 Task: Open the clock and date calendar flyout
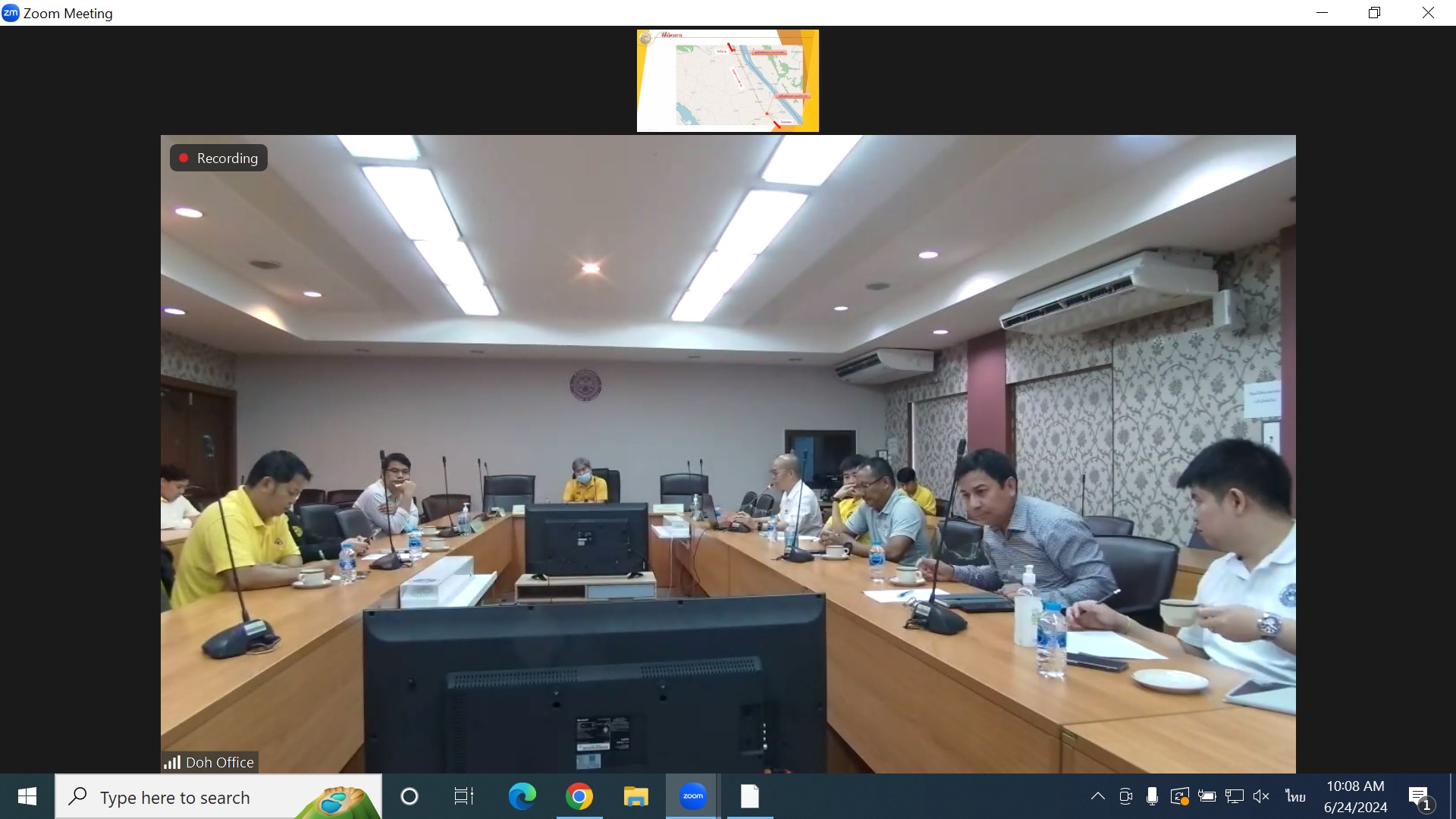(x=1355, y=796)
